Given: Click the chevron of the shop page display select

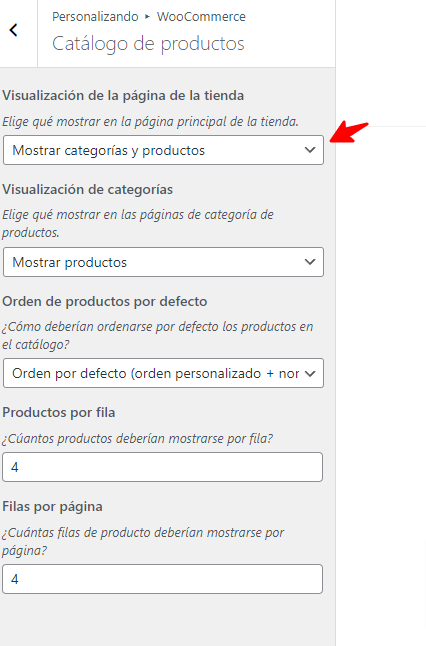Looking at the screenshot, I should [x=310, y=150].
